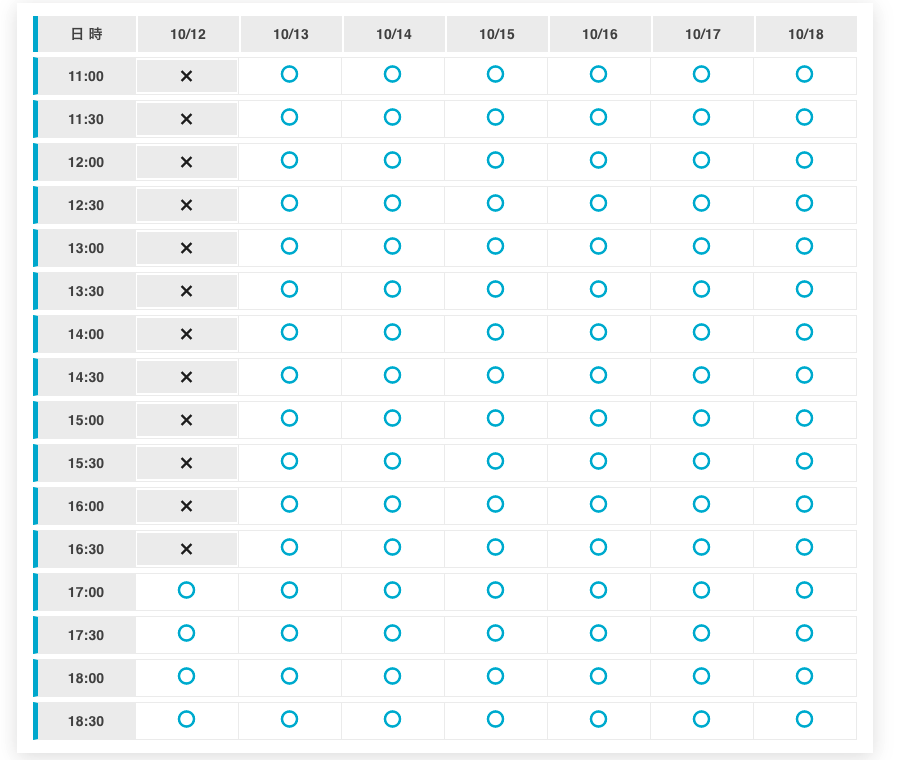Click the 12:00 time row label

87,162
